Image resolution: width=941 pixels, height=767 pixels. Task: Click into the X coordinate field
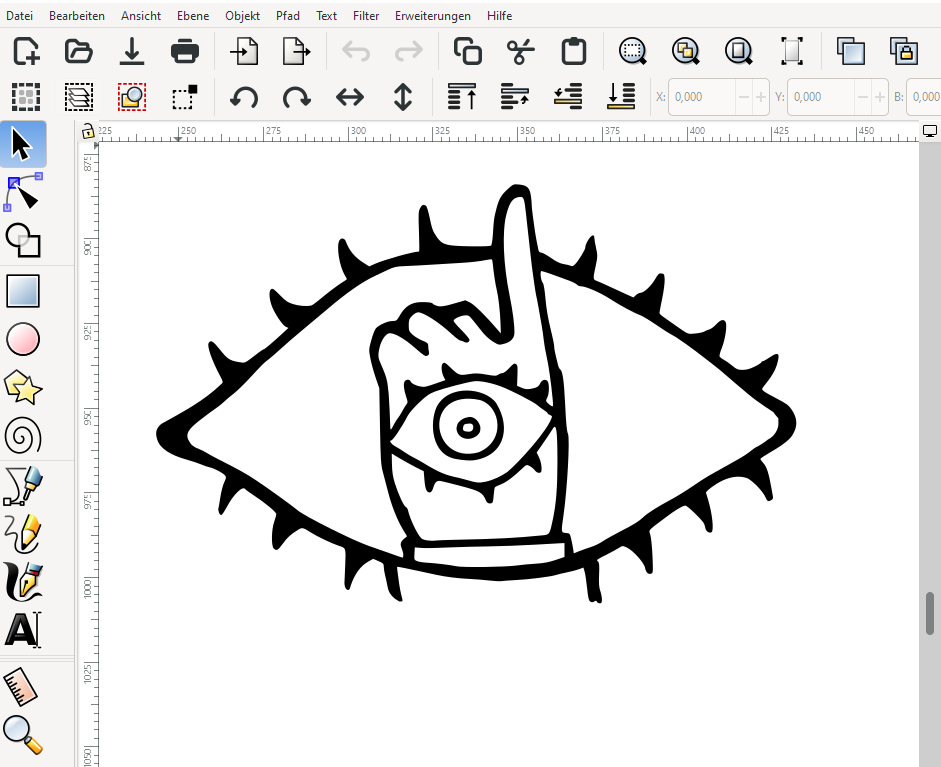point(702,97)
